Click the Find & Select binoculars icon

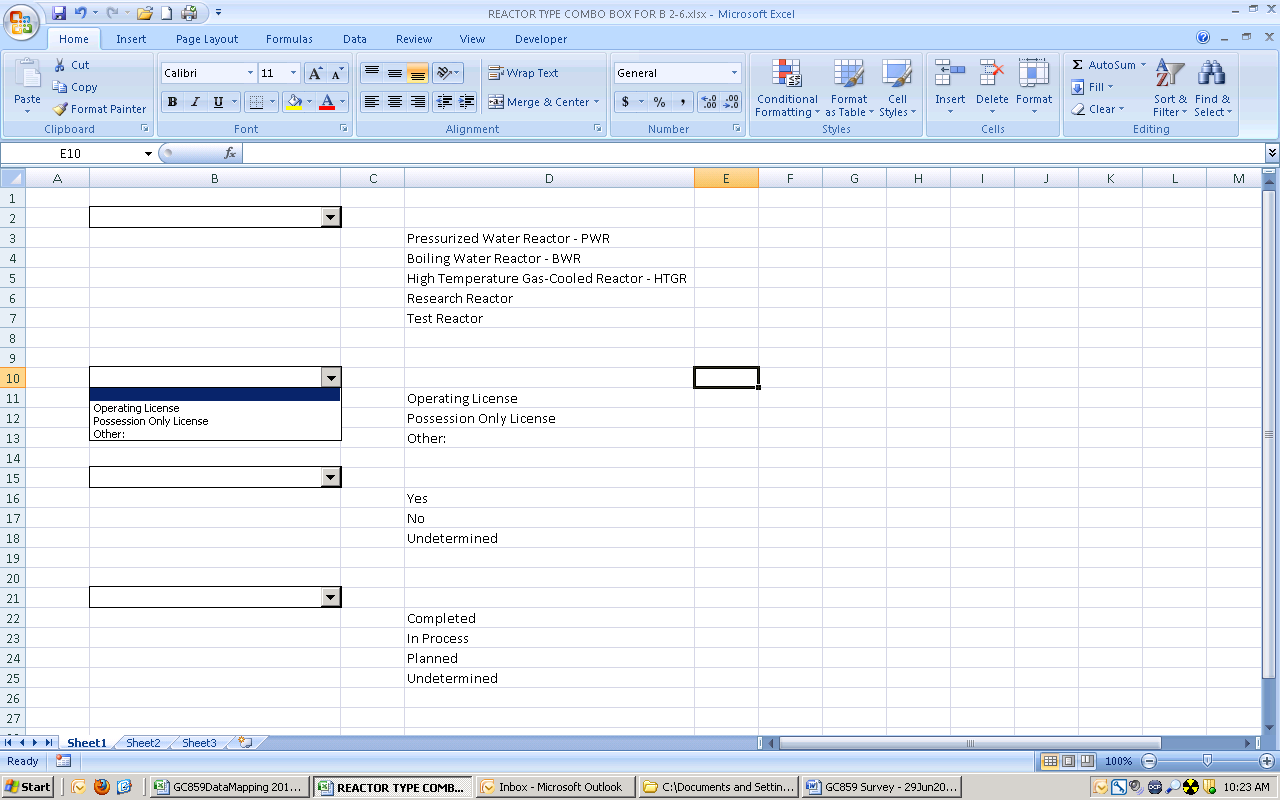1212,75
